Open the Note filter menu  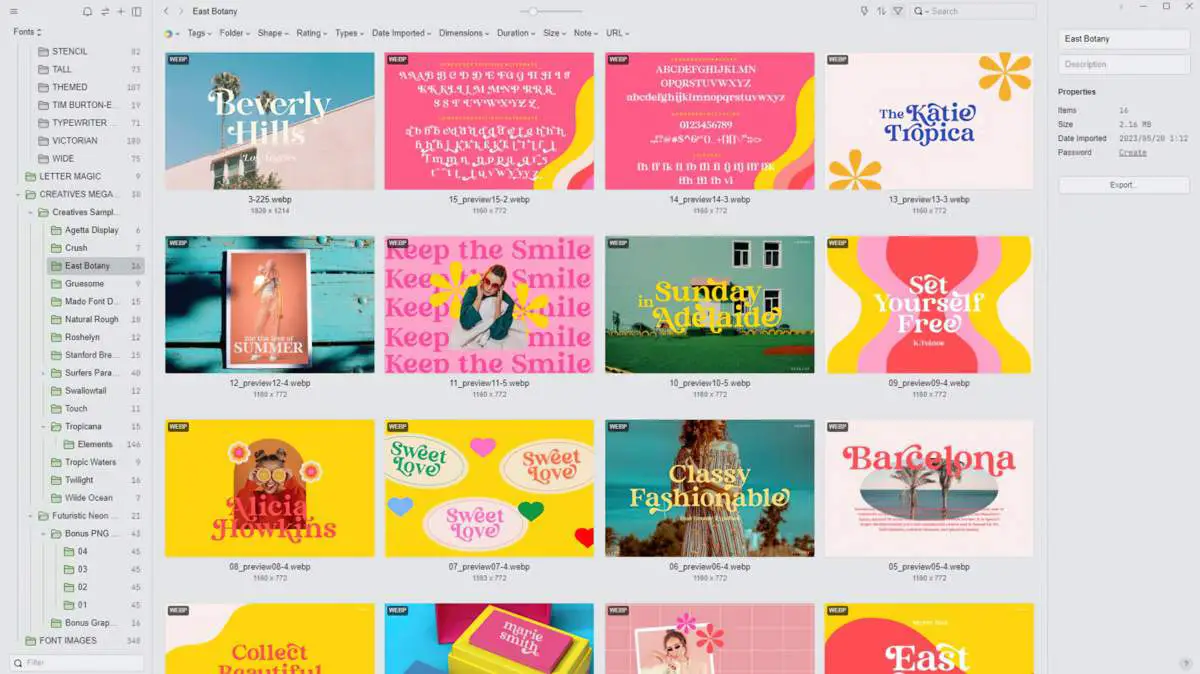click(x=586, y=33)
